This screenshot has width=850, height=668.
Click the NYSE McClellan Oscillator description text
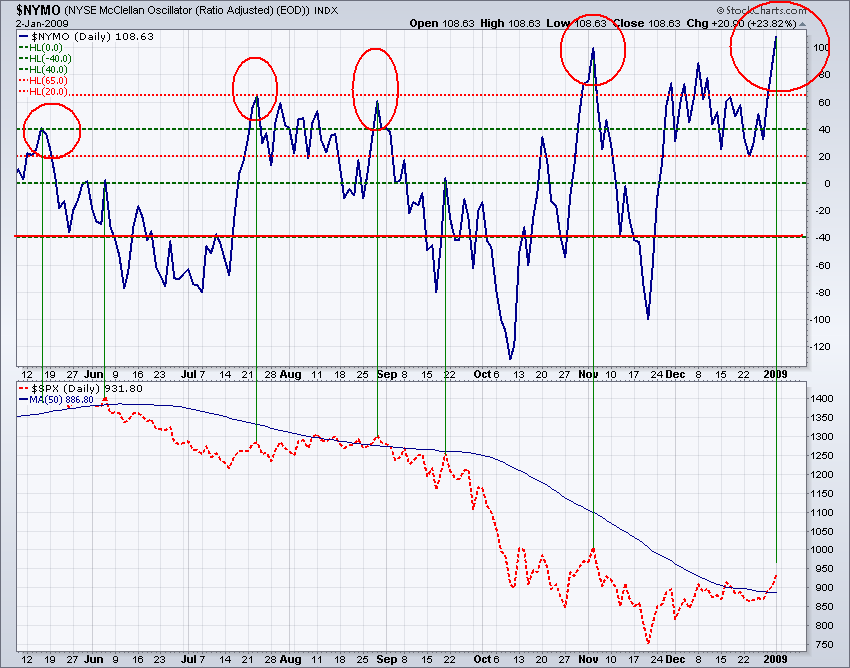(x=187, y=10)
